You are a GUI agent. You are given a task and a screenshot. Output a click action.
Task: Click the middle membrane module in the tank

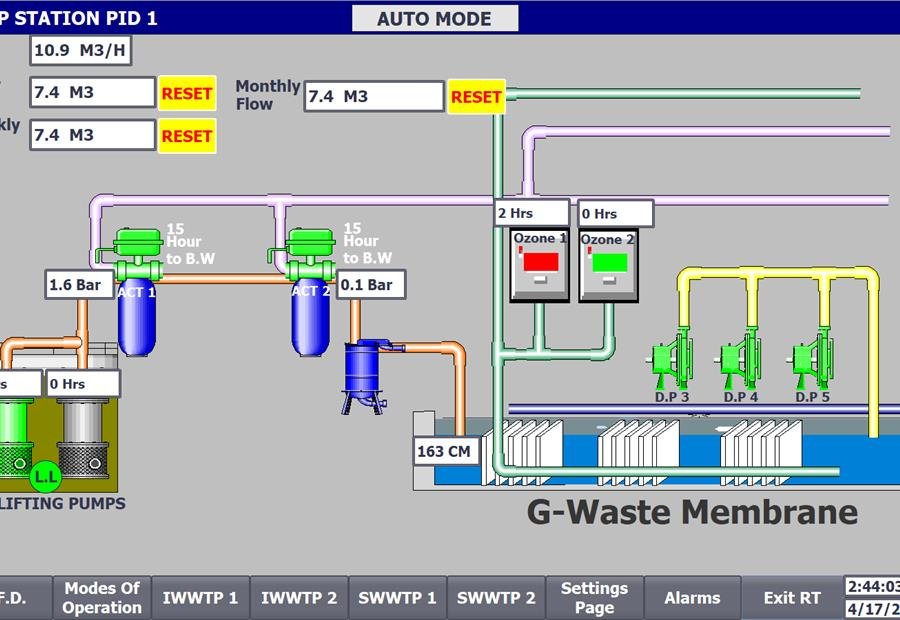pyautogui.click(x=638, y=452)
